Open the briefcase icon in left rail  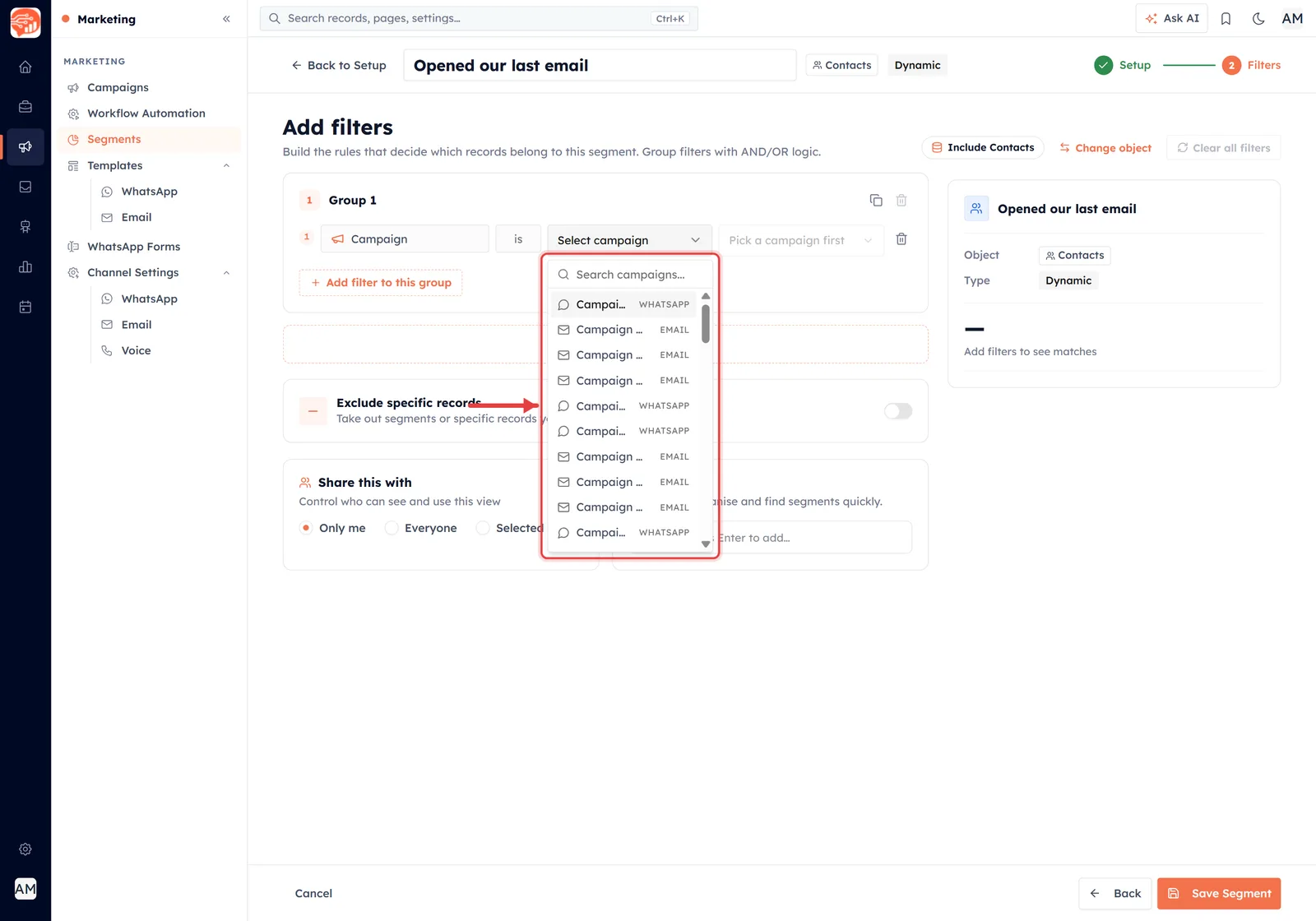25,107
